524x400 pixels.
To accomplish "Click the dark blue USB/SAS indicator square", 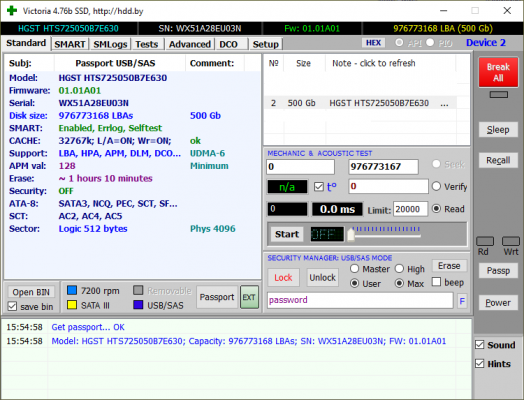I will 138,305.
